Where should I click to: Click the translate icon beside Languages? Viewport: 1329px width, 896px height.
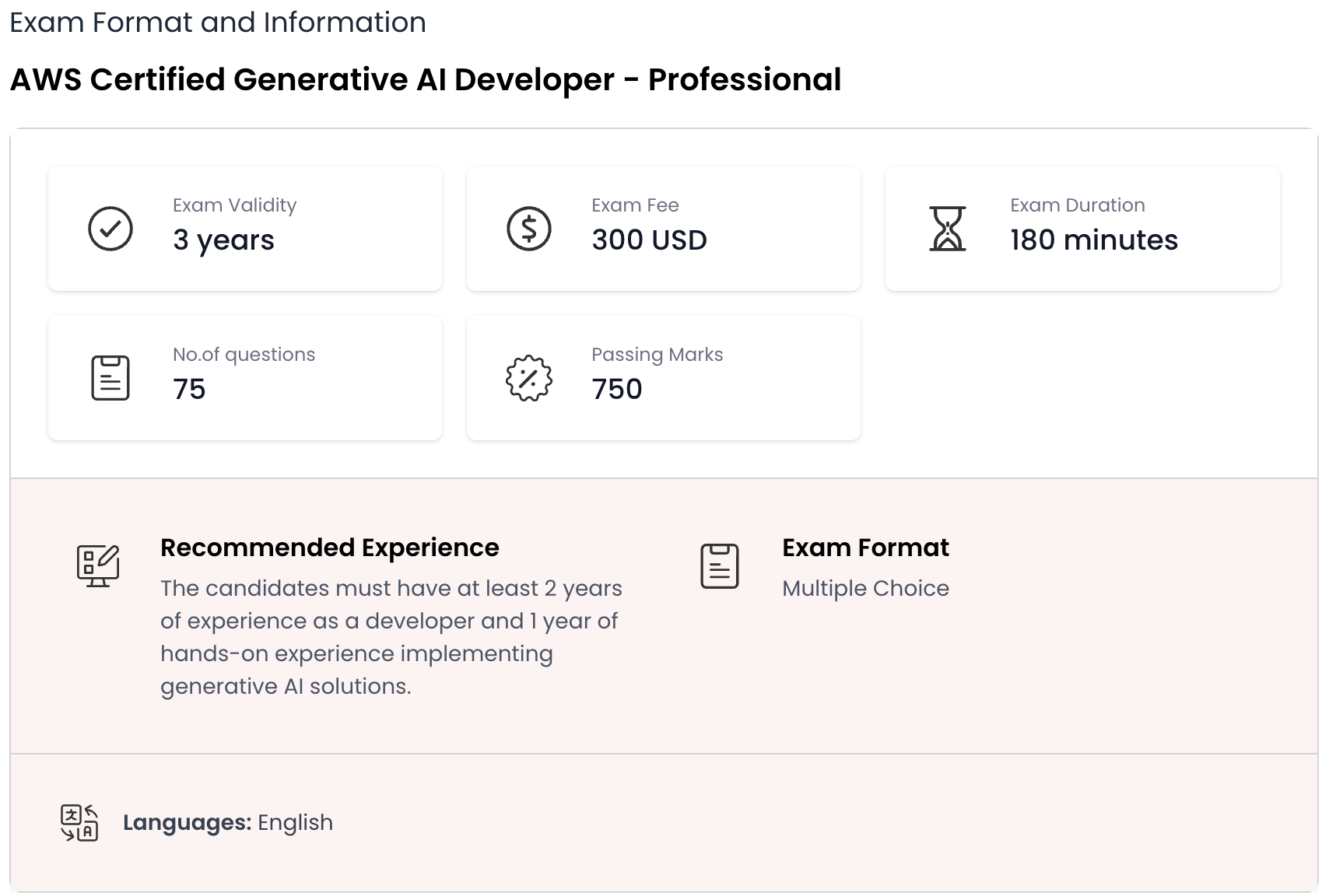(79, 823)
